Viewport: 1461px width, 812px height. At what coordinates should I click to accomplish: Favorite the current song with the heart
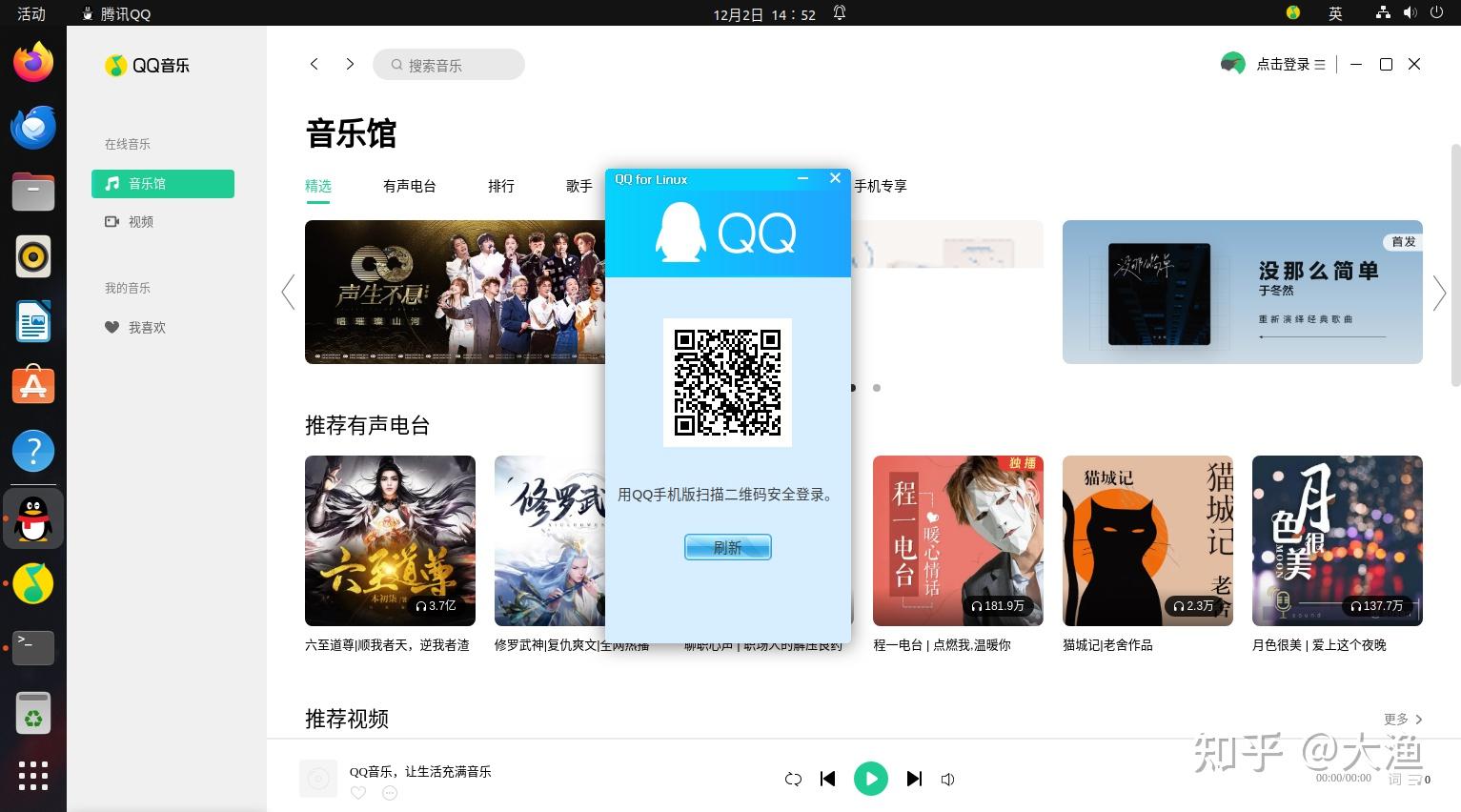[x=358, y=793]
